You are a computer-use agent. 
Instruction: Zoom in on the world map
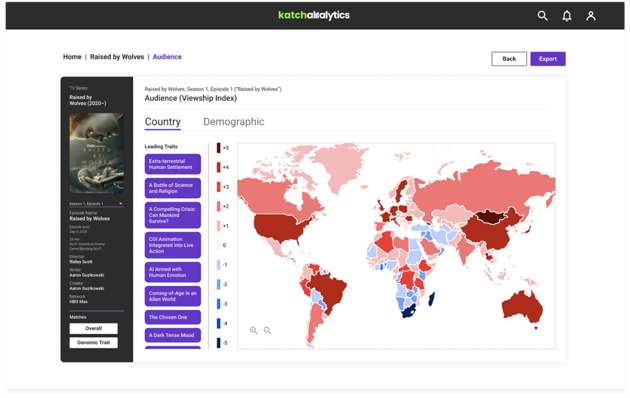(x=254, y=330)
